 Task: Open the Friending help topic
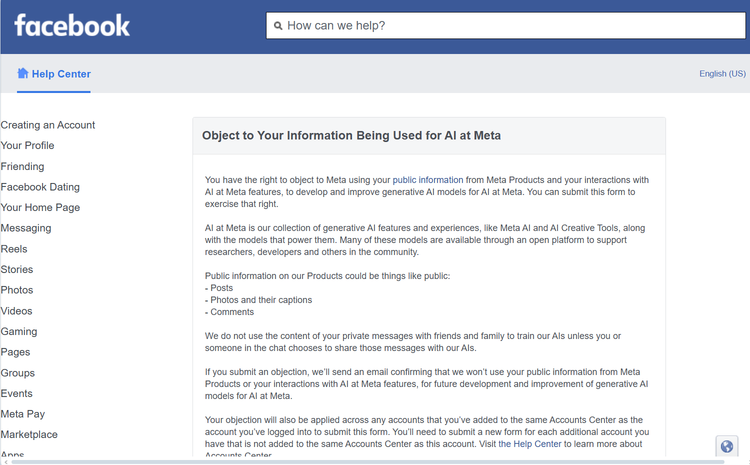[x=22, y=166]
